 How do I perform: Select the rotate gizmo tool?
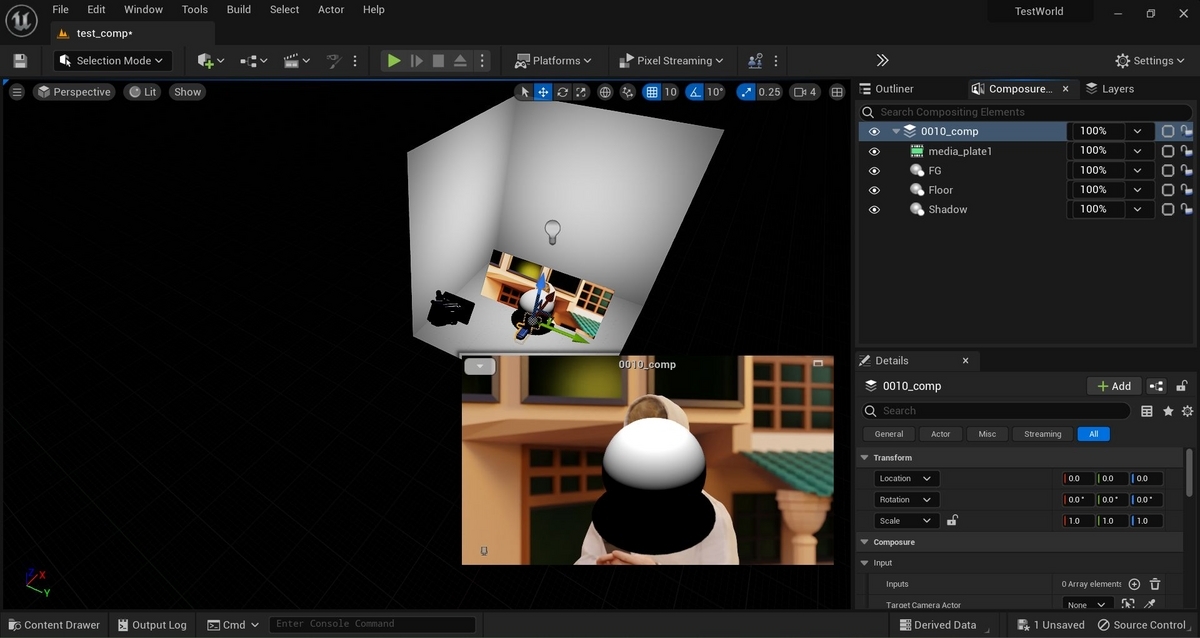pyautogui.click(x=563, y=92)
